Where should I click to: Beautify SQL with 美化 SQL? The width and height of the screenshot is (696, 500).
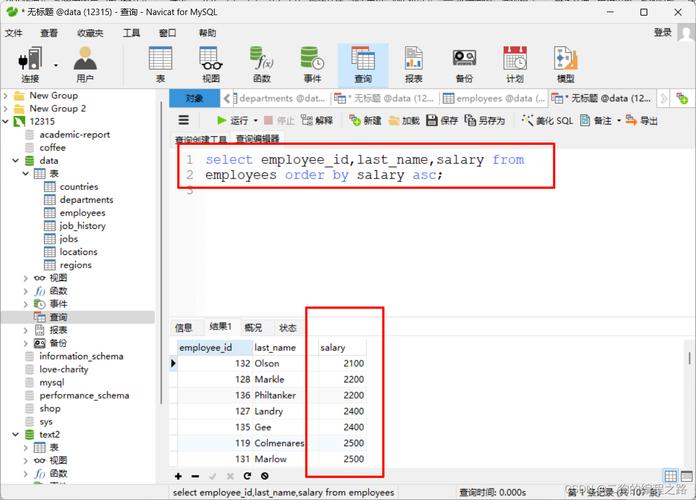pos(547,120)
